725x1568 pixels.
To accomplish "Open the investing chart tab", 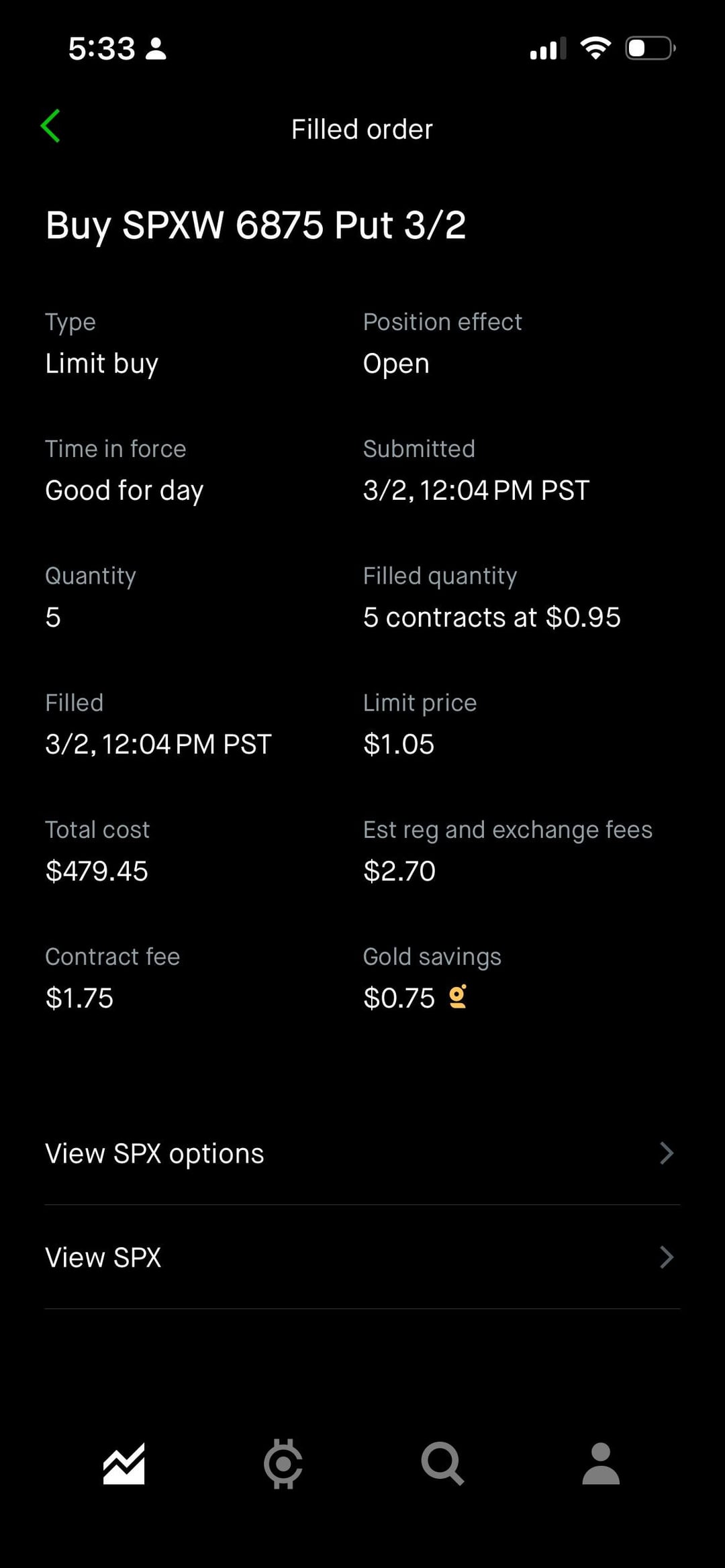I will [x=124, y=1463].
